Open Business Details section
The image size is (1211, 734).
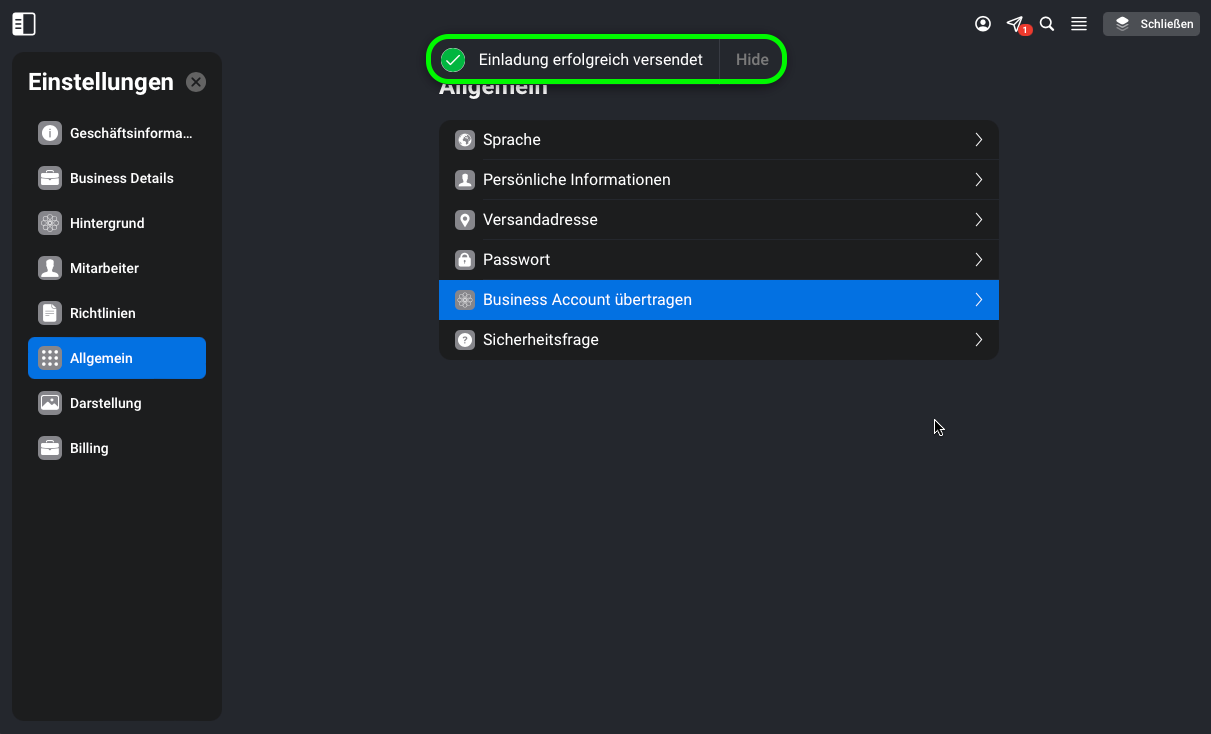point(117,178)
